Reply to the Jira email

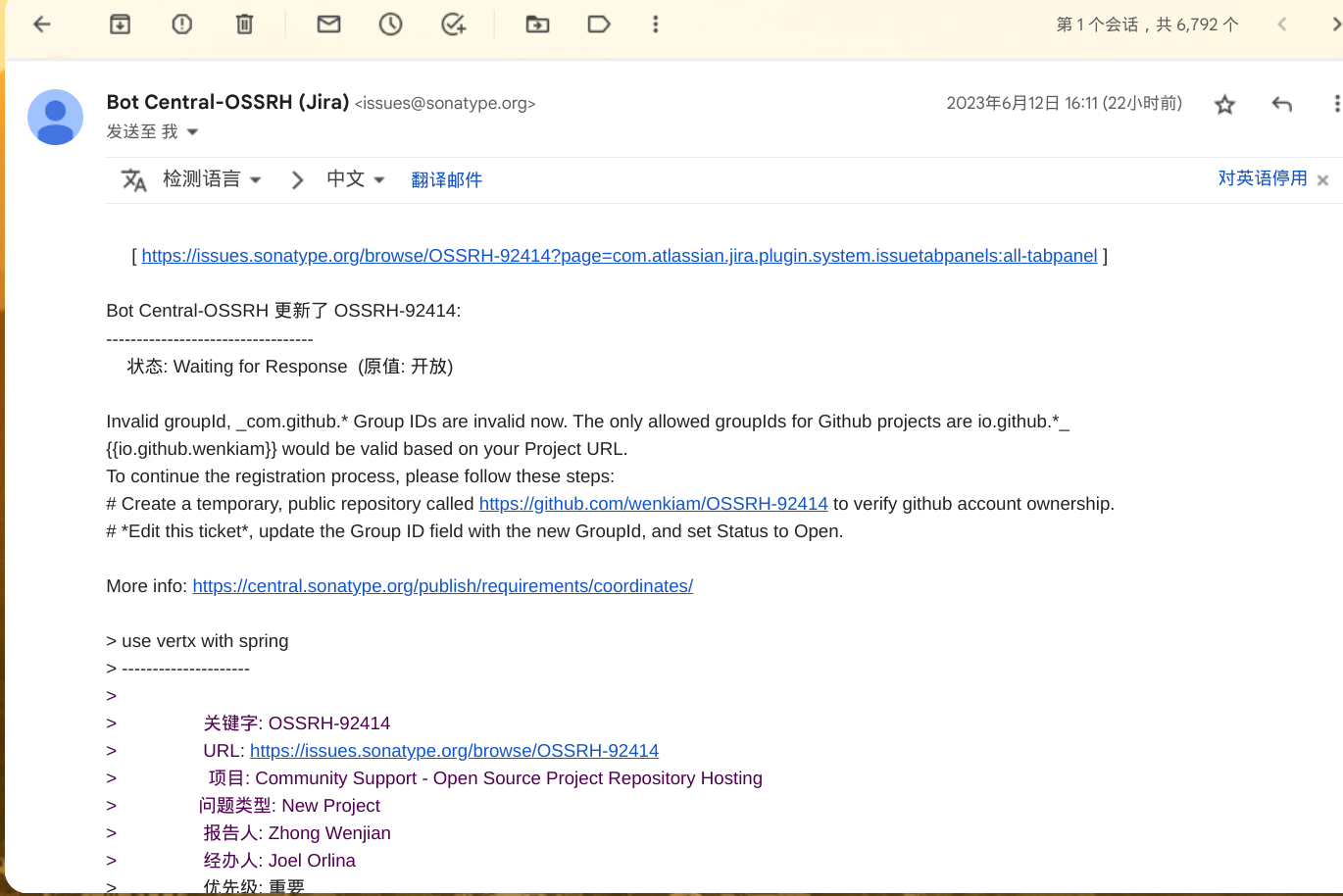coord(1281,104)
